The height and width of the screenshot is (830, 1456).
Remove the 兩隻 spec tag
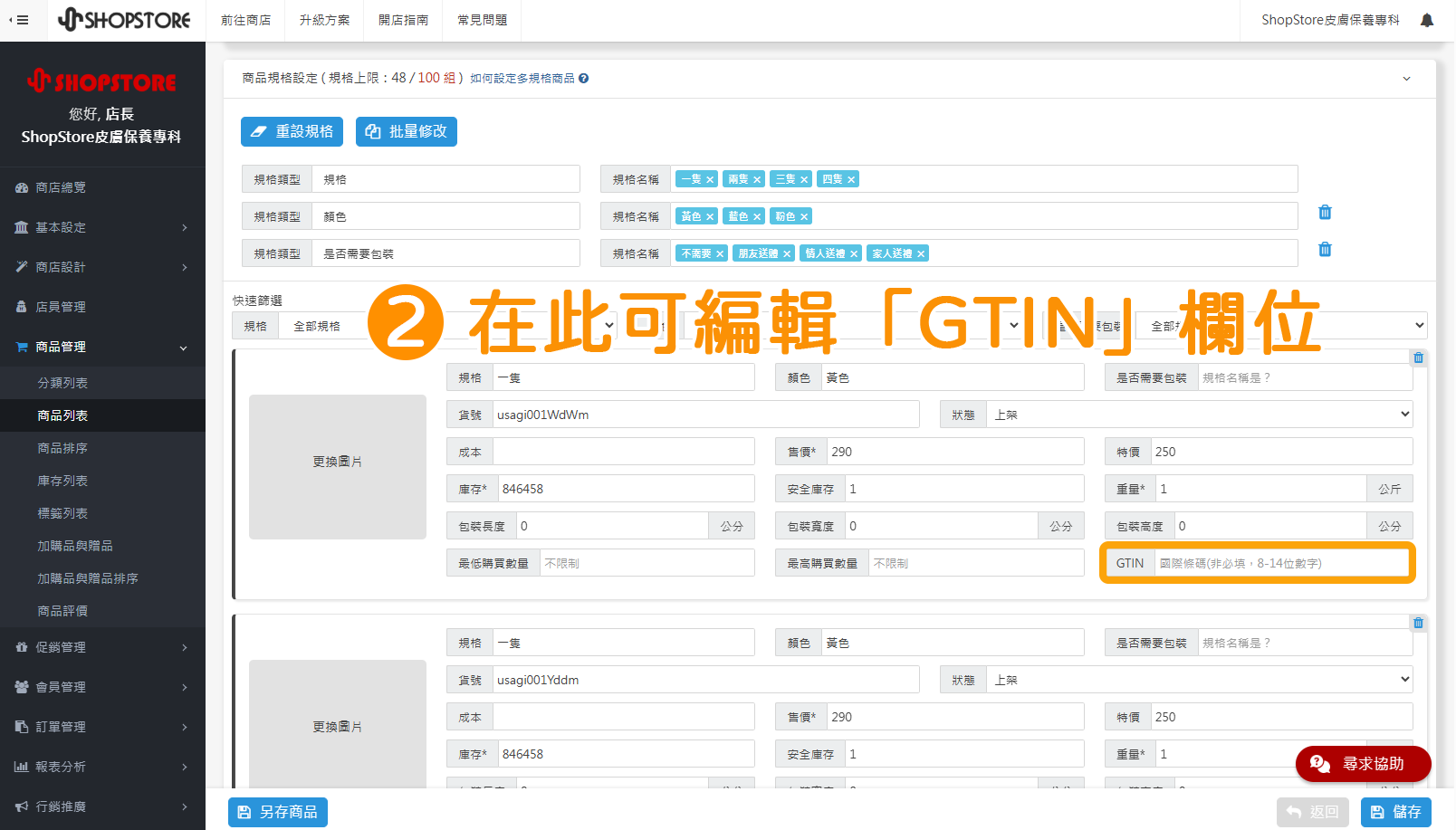tap(757, 179)
